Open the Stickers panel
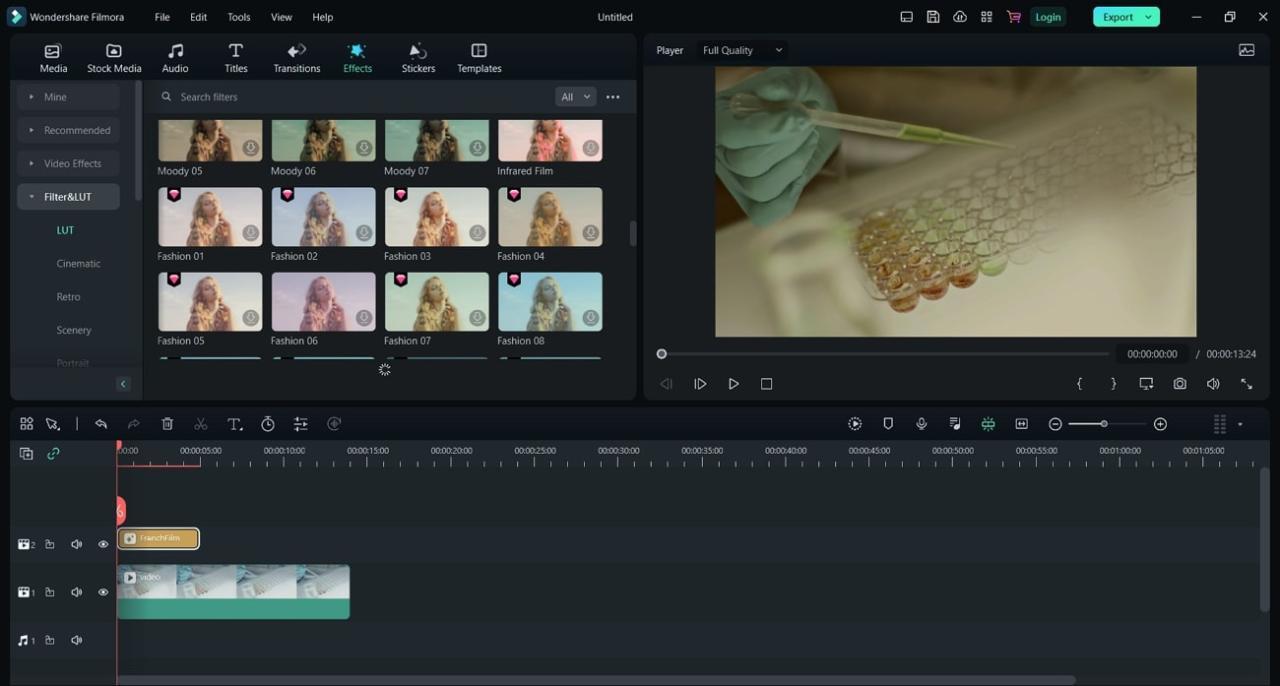The width and height of the screenshot is (1280, 686). pyautogui.click(x=418, y=56)
